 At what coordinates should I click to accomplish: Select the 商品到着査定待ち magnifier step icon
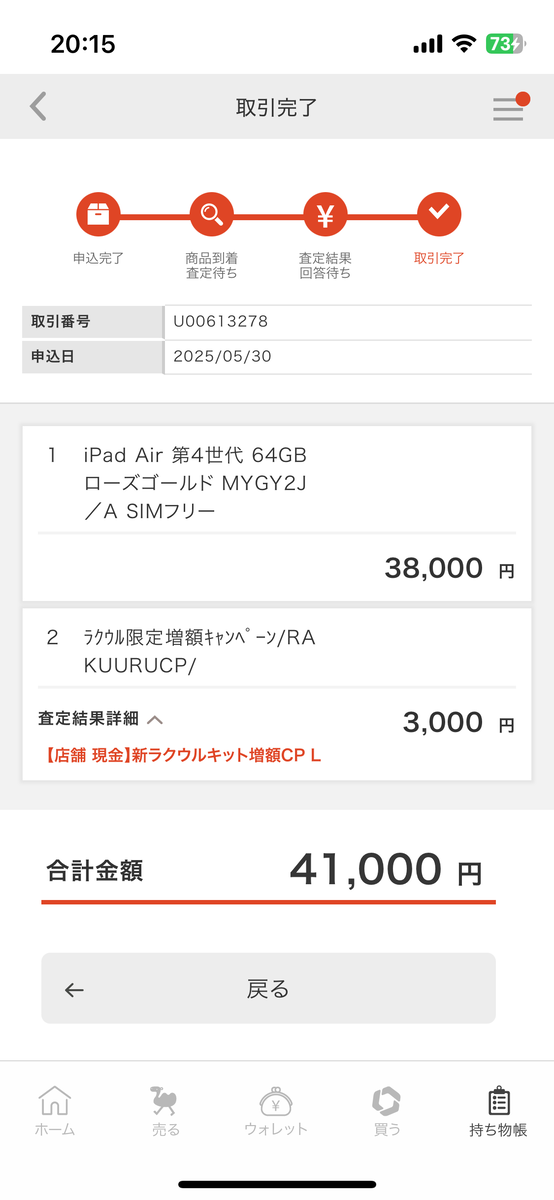click(x=211, y=213)
